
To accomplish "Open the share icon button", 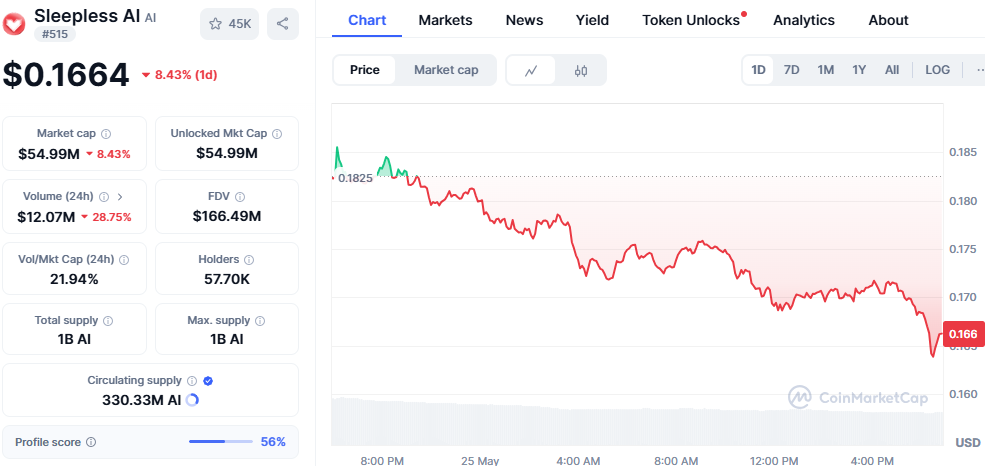I will [283, 24].
